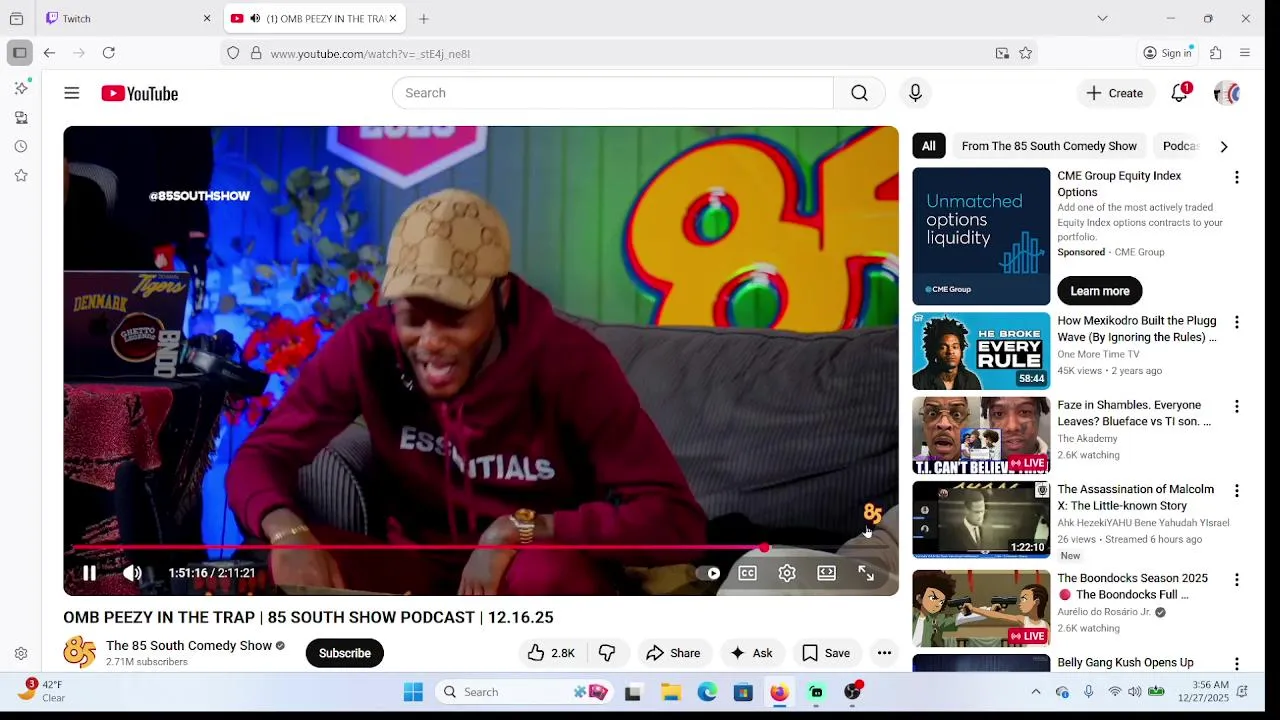Start a voice search with the microphone
The image size is (1280, 720).
coord(915,93)
